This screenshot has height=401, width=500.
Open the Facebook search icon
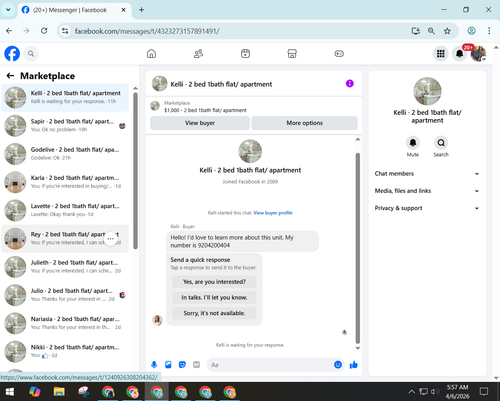pyautogui.click(x=31, y=53)
